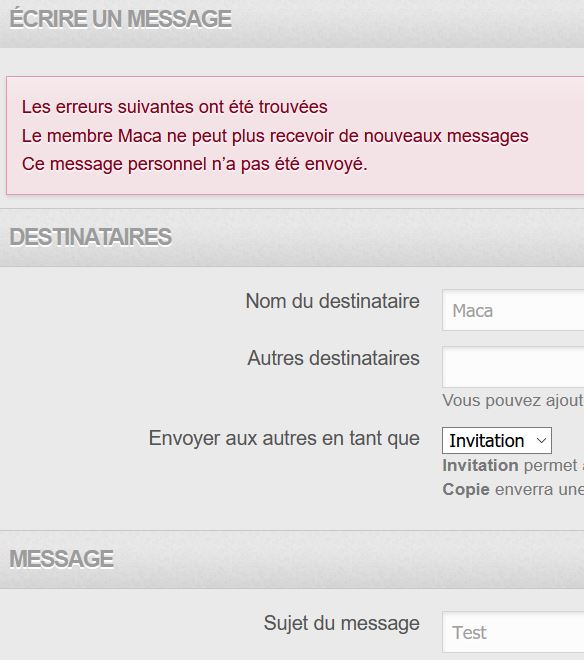Click the 'Les erreurs suivantes ont été trouvées' error line
The height and width of the screenshot is (660, 584).
[175, 107]
